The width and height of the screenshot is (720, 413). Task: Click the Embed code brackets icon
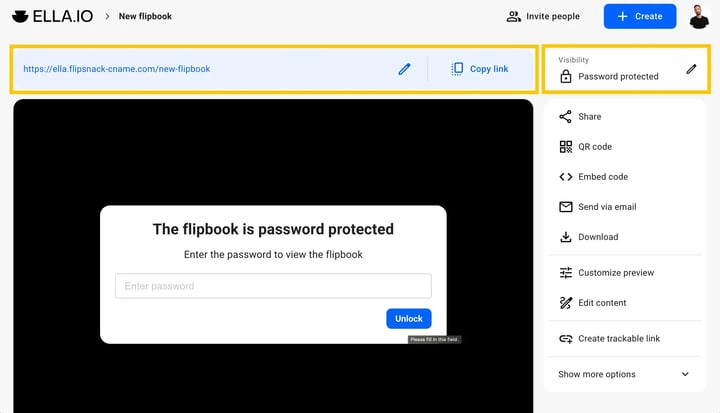pos(566,177)
